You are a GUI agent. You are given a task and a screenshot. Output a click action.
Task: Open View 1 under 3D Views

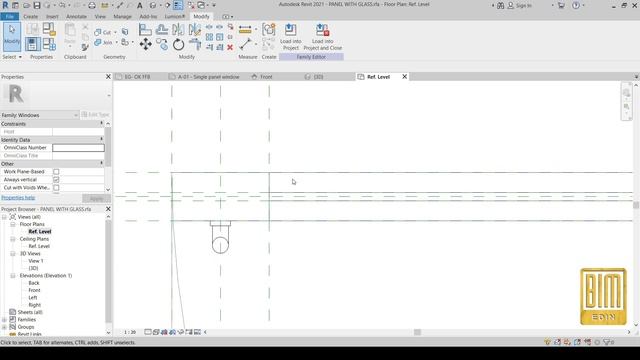[36, 261]
